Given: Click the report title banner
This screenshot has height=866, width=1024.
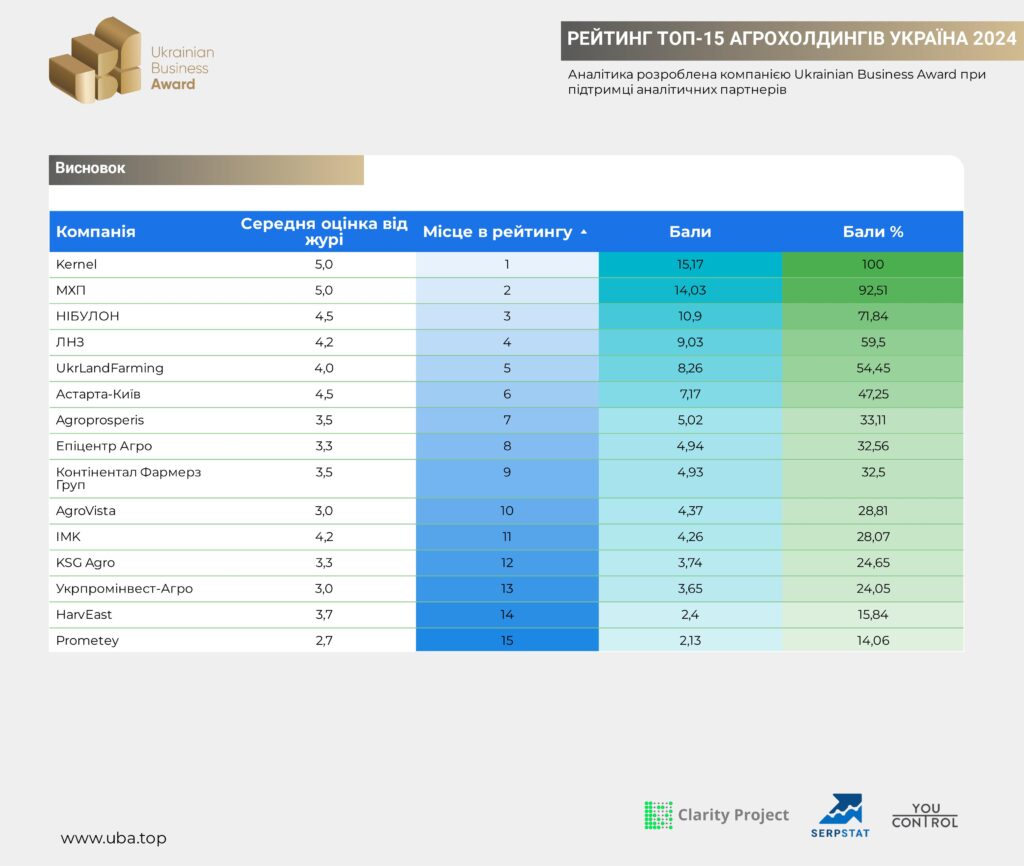Looking at the screenshot, I should 792,39.
